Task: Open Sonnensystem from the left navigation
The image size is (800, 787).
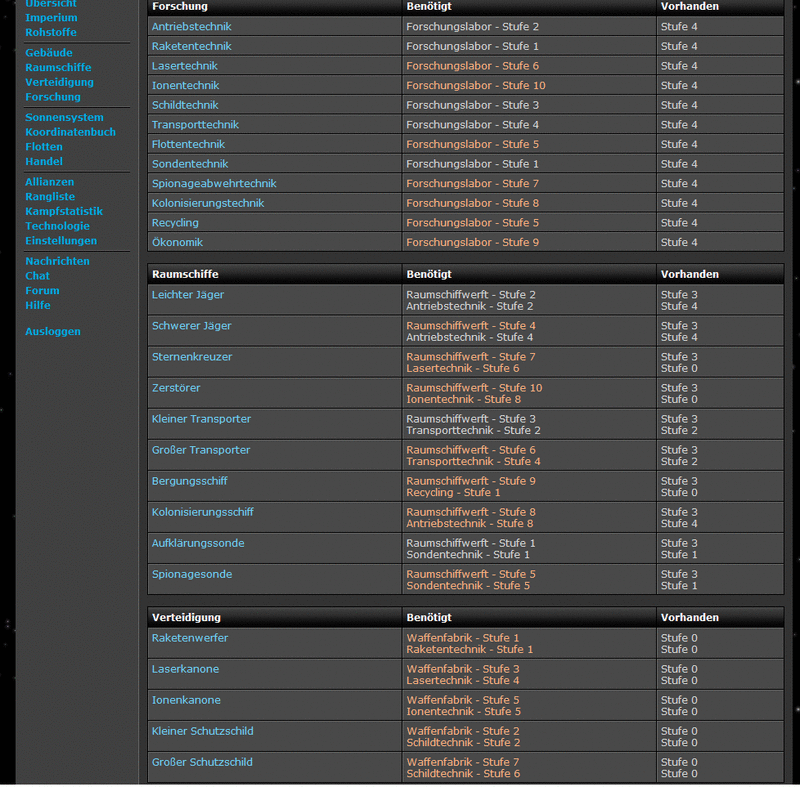Action: tap(64, 118)
